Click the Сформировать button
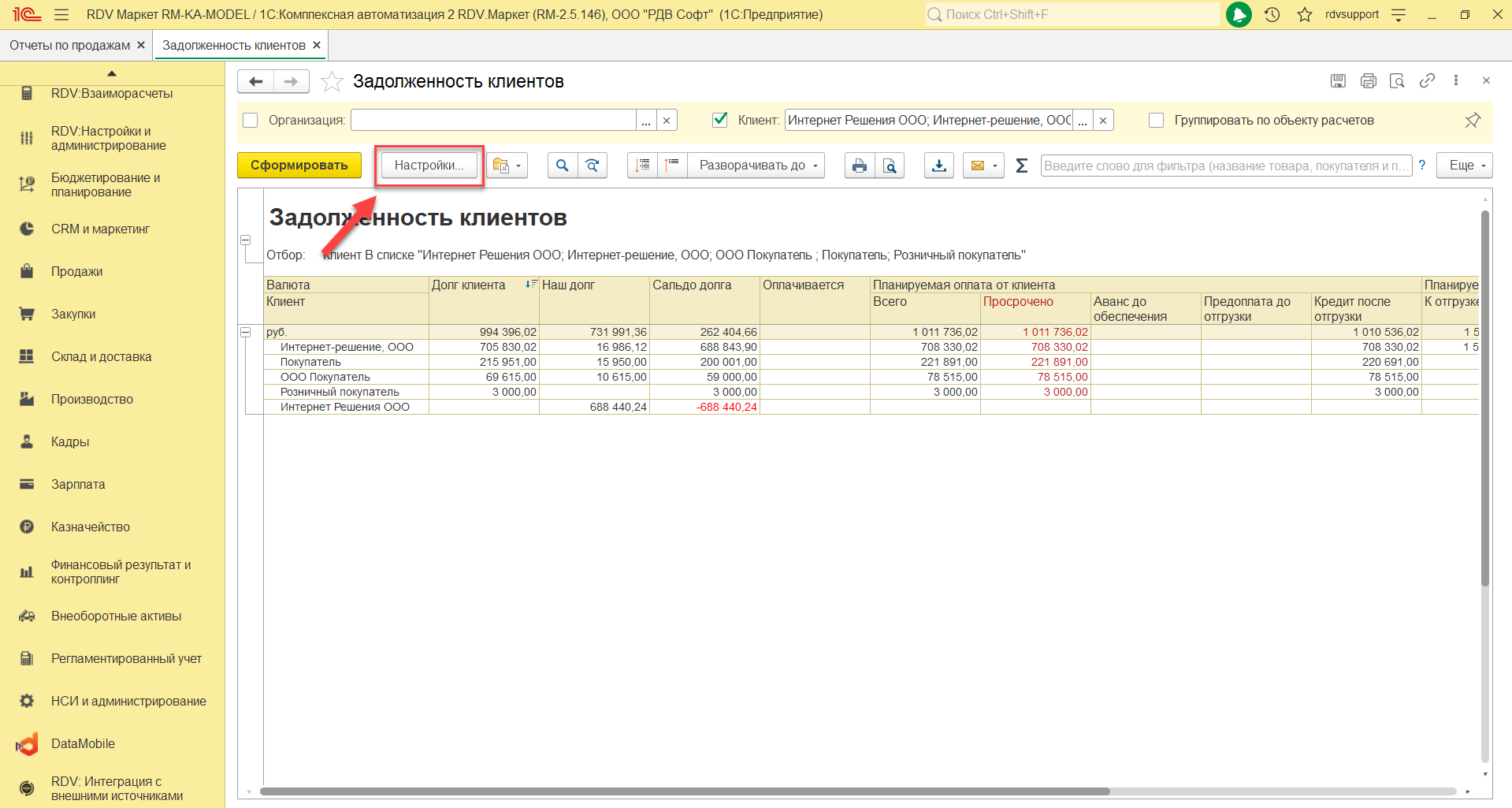Image resolution: width=1512 pixels, height=808 pixels. 299,166
